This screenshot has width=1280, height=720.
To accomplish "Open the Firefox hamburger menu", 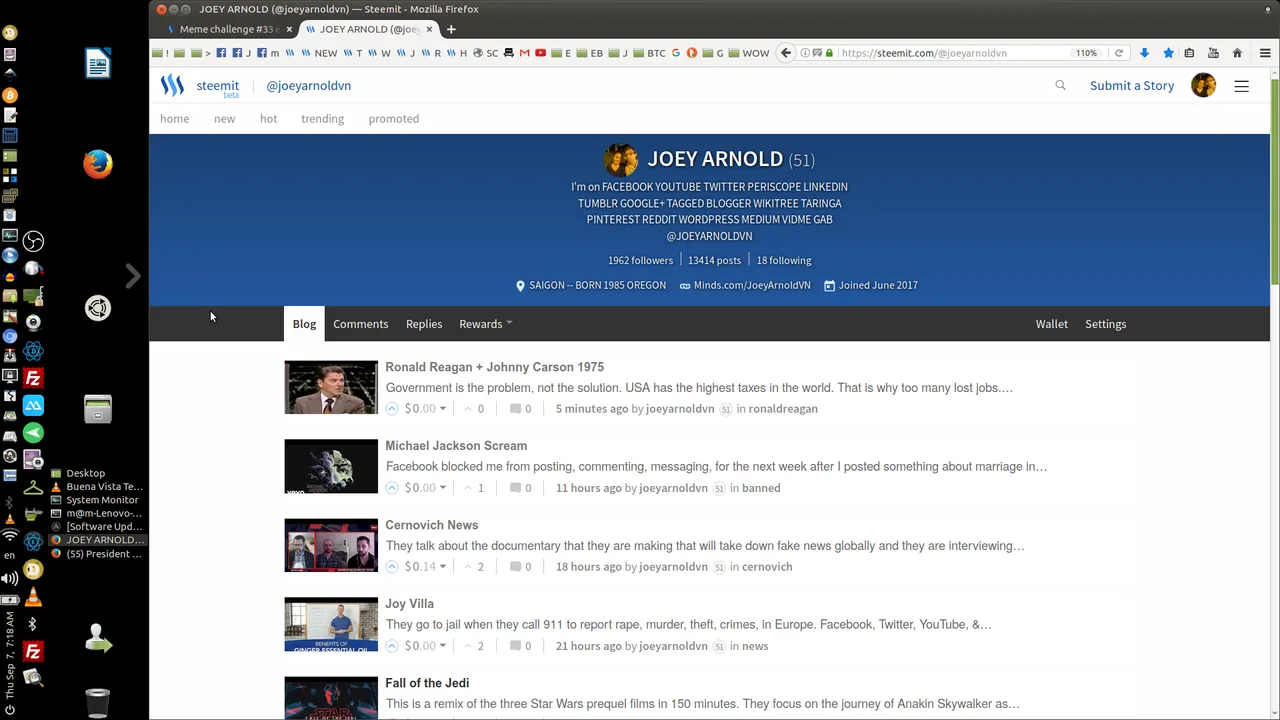I will coord(1265,53).
